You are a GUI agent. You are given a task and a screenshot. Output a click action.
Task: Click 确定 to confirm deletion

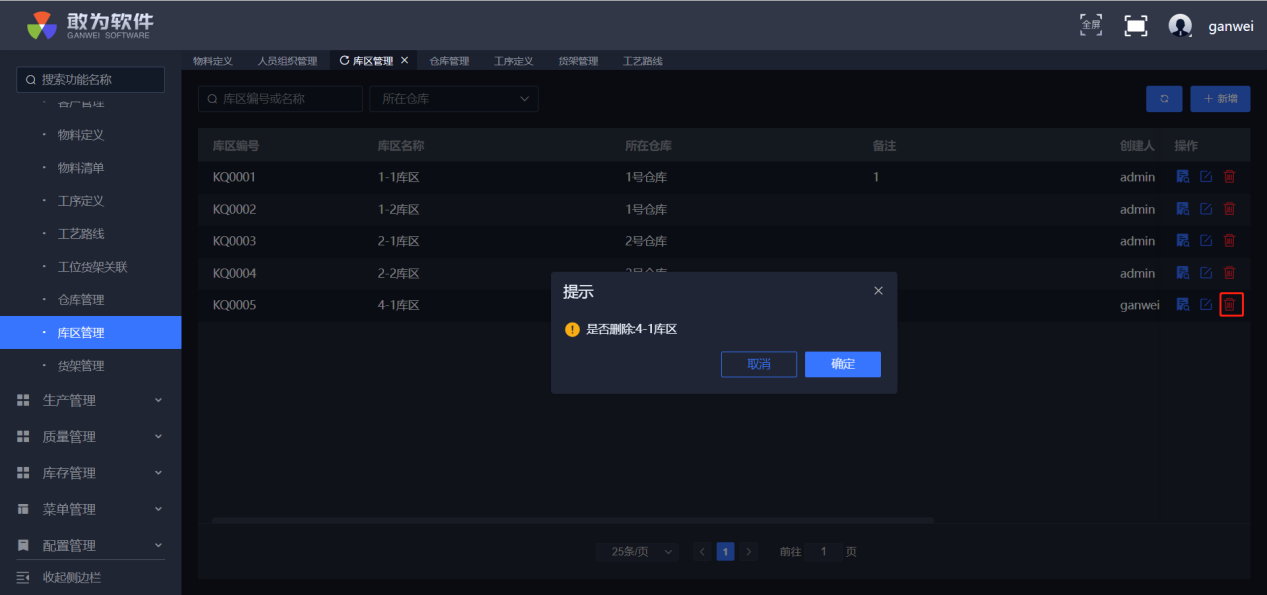tap(843, 364)
